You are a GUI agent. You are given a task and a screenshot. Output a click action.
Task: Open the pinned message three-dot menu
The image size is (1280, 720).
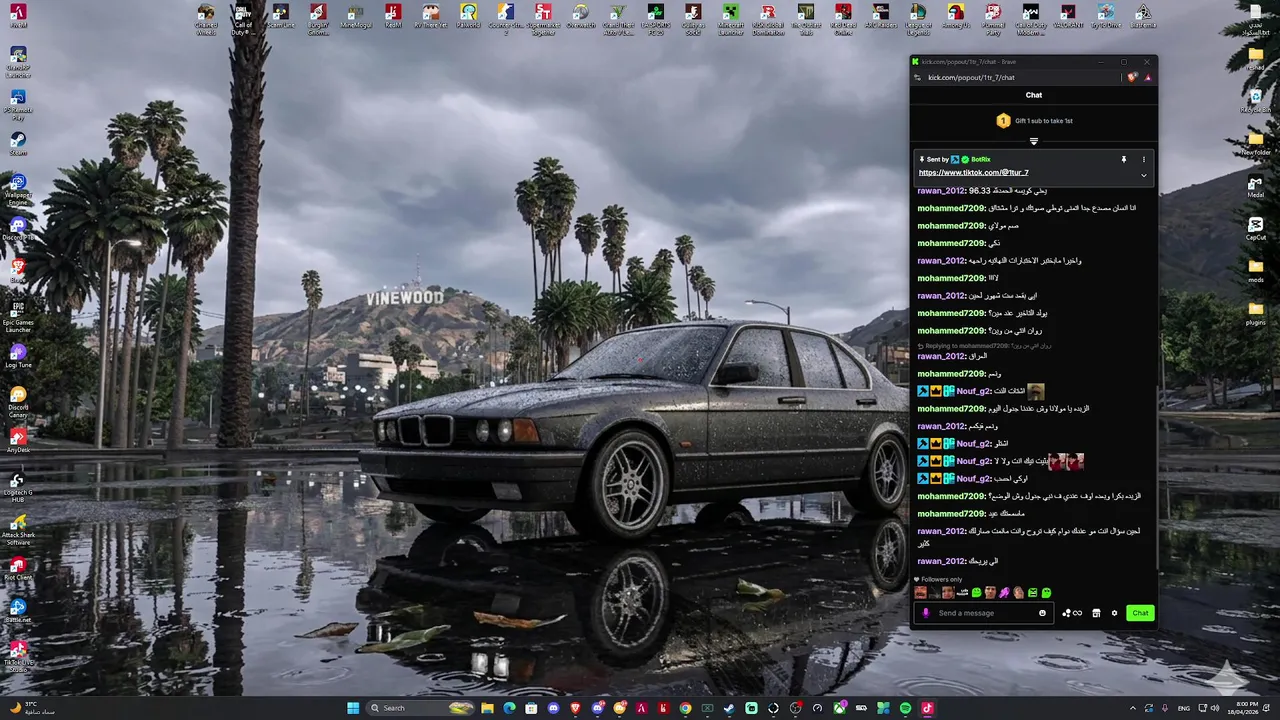(1143, 159)
